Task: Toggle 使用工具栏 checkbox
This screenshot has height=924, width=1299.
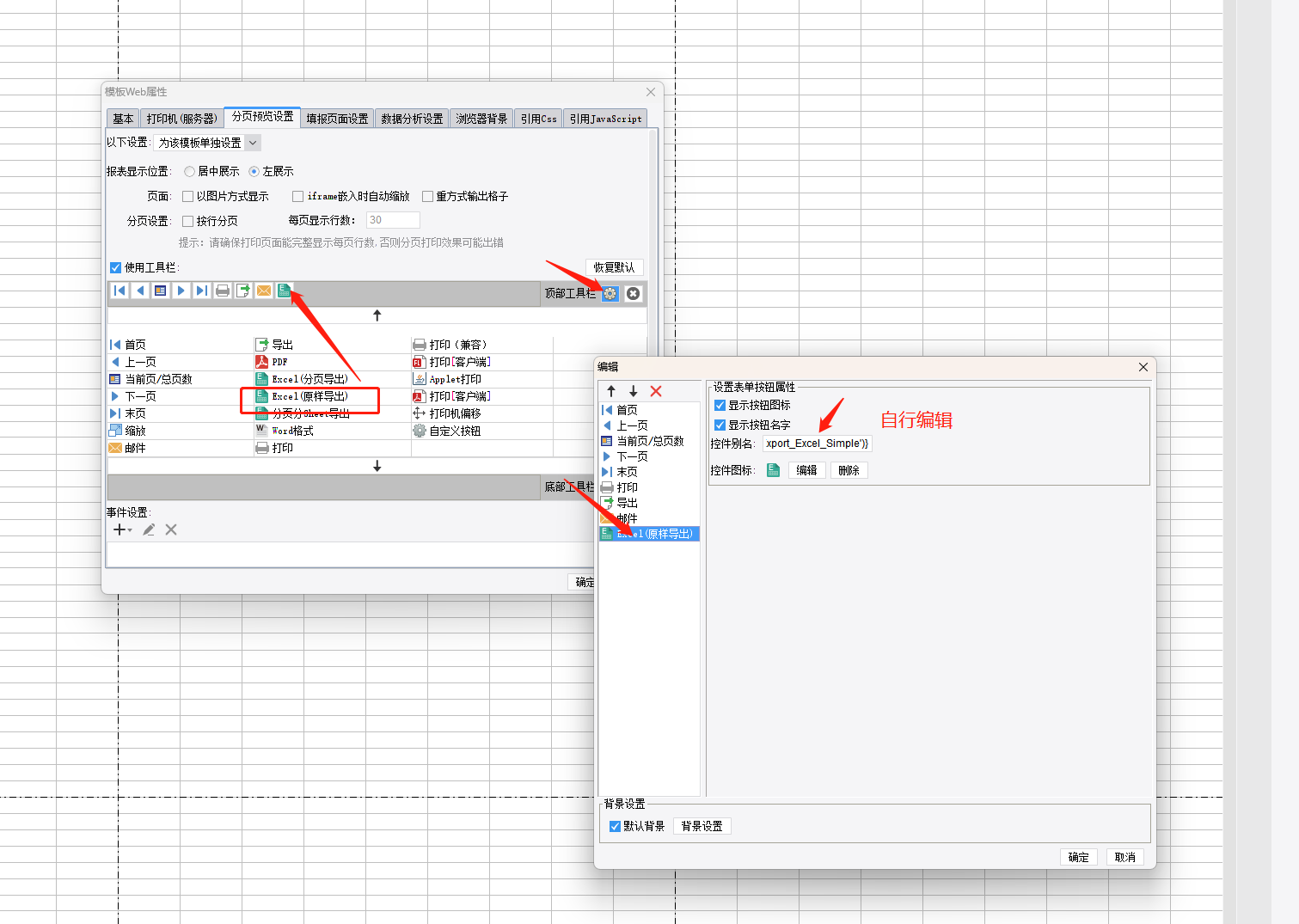Action: coord(115,267)
